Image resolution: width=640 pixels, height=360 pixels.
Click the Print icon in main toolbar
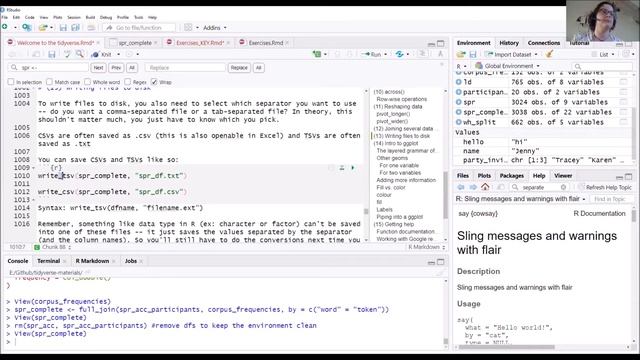[91, 27]
